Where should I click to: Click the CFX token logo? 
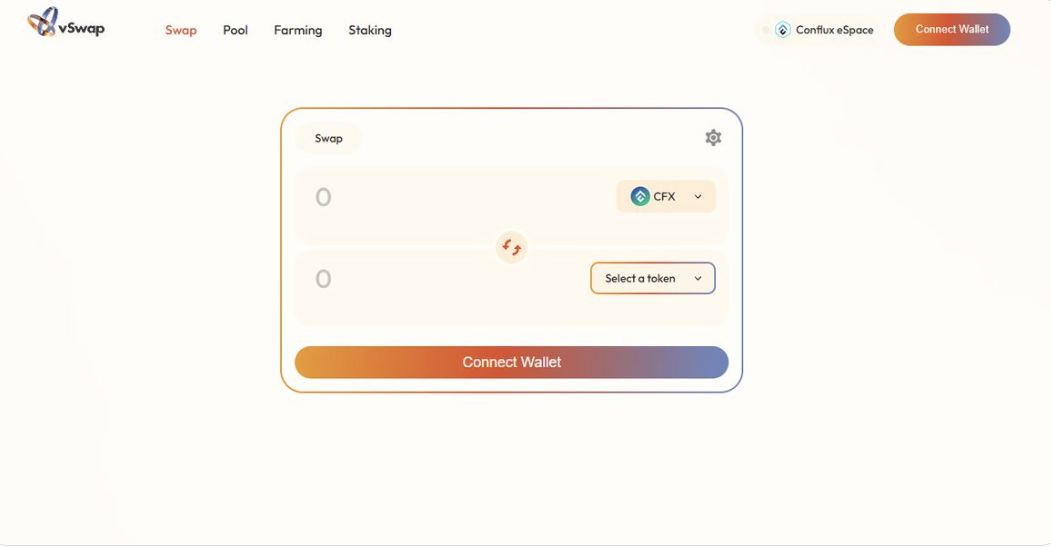(x=640, y=197)
